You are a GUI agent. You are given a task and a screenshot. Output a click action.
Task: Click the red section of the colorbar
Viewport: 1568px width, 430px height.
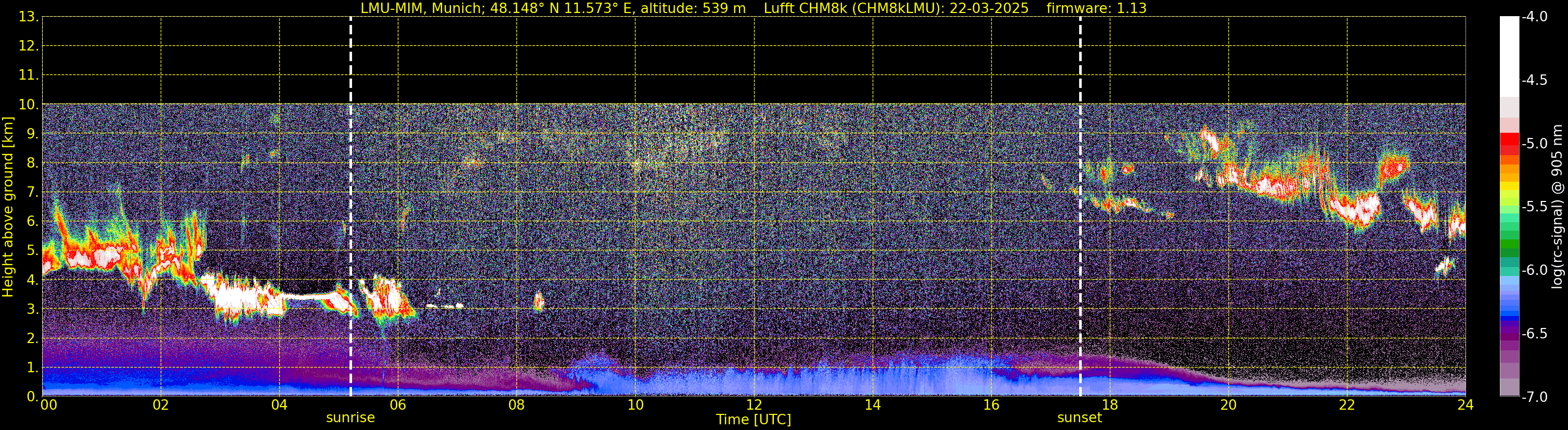coord(1510,143)
